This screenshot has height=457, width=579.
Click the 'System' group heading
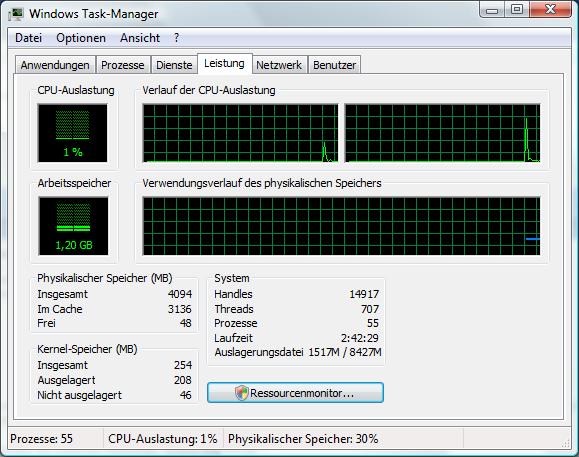[x=232, y=278]
